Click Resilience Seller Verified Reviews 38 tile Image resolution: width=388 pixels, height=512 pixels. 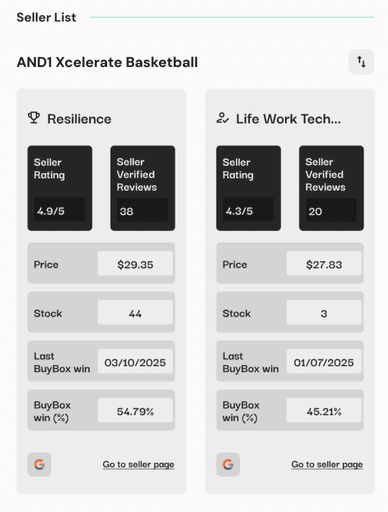click(143, 188)
